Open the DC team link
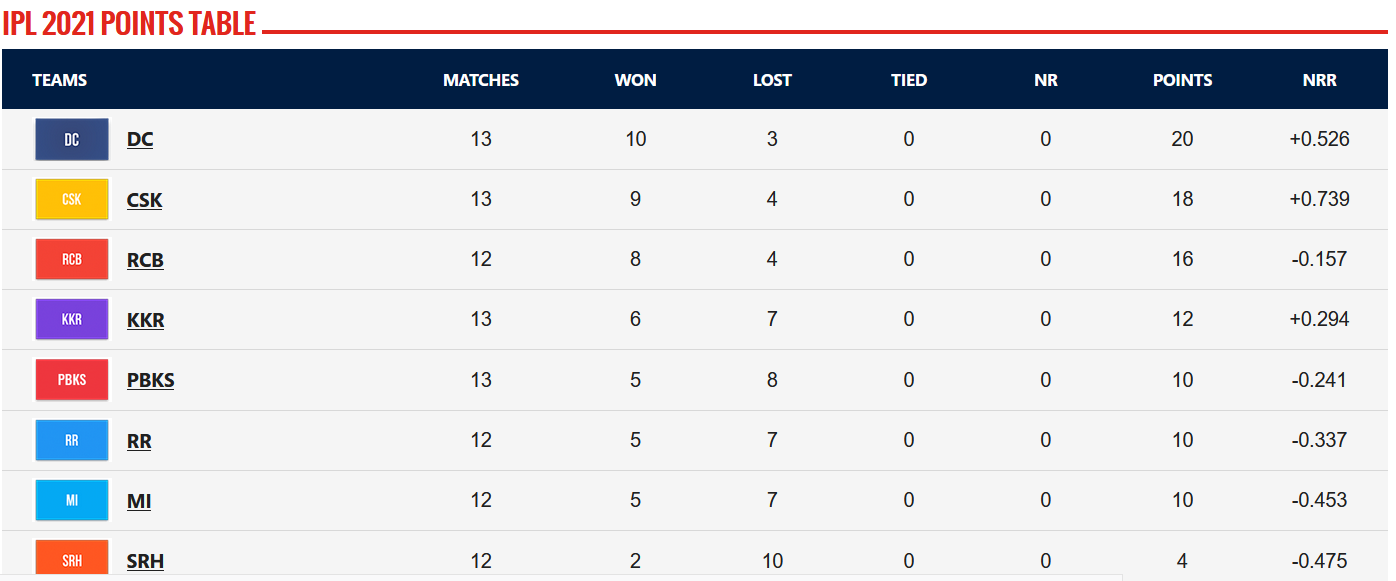1396x581 pixels. pyautogui.click(x=140, y=140)
